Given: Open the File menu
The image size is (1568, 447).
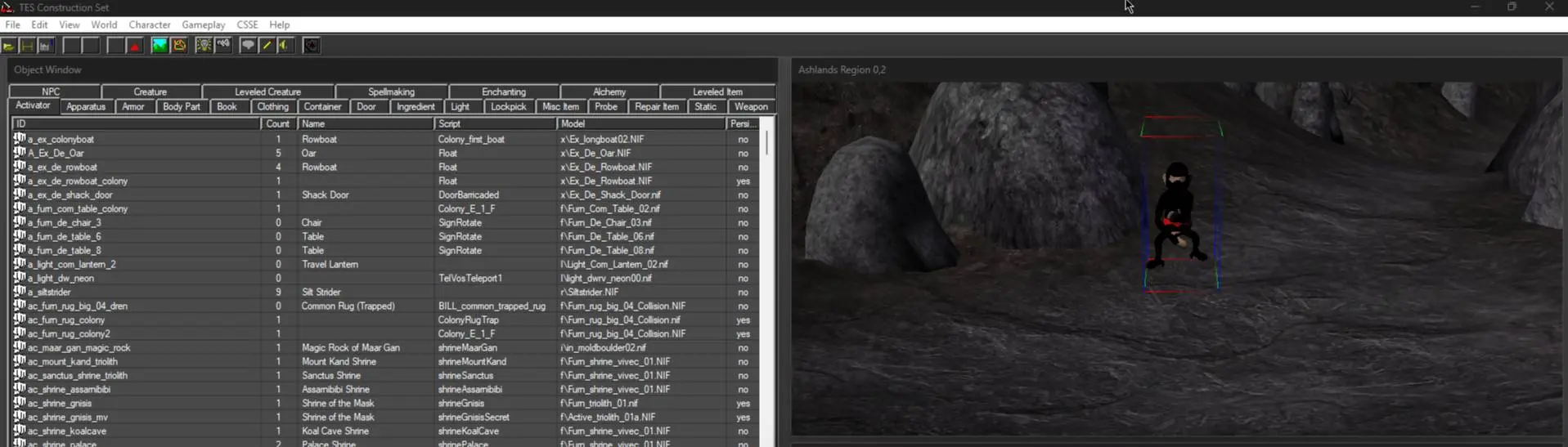Looking at the screenshot, I should coord(12,25).
